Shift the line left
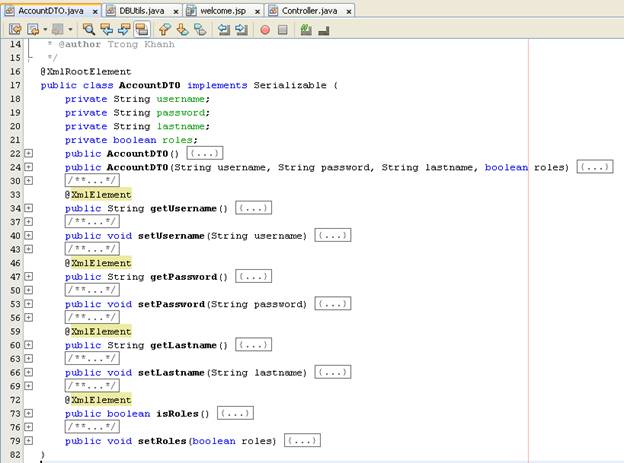The width and height of the screenshot is (624, 463). click(224, 29)
